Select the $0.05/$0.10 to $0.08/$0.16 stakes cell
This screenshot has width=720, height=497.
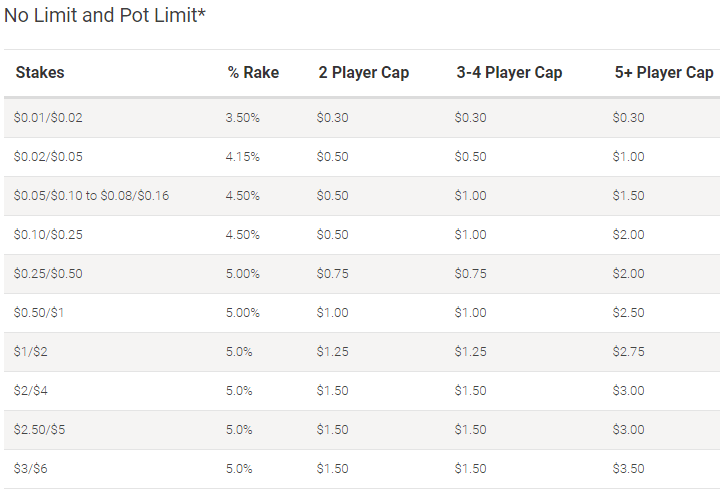pos(91,196)
